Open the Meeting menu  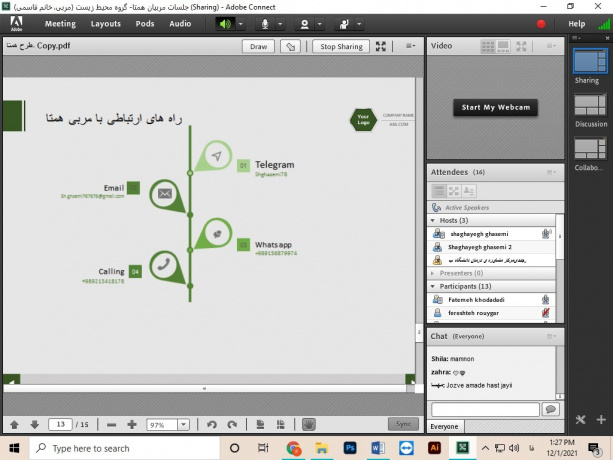[x=60, y=24]
